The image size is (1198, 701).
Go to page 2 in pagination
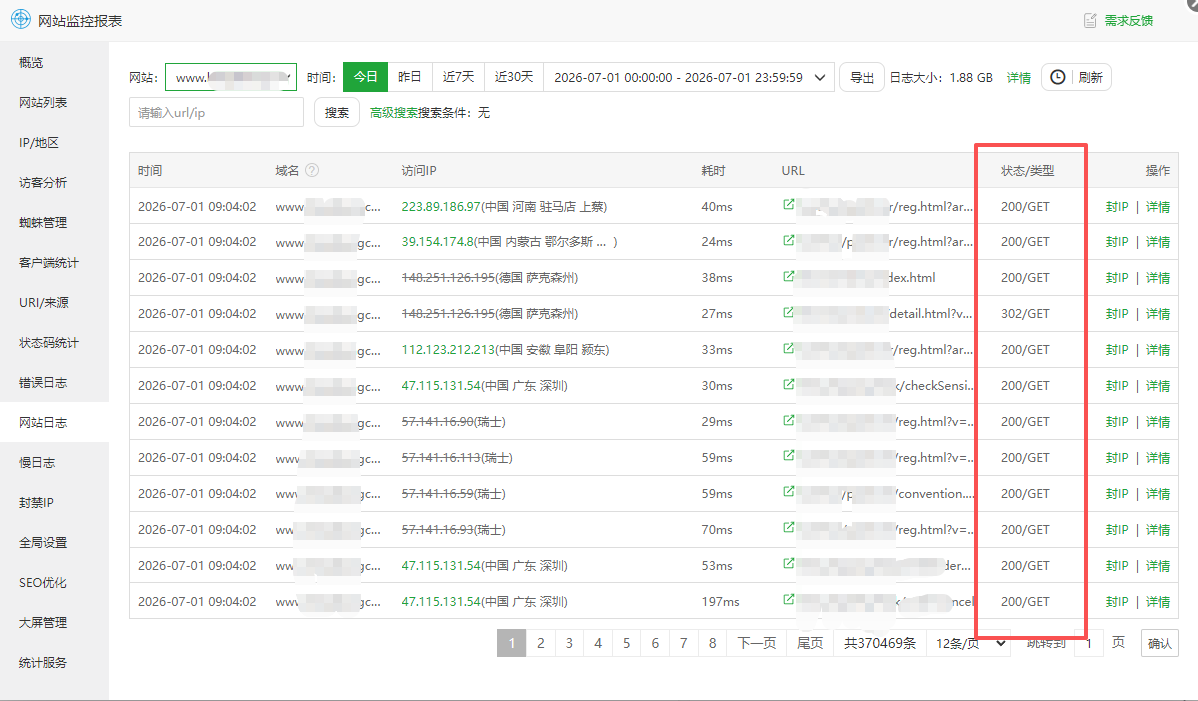pyautogui.click(x=540, y=644)
